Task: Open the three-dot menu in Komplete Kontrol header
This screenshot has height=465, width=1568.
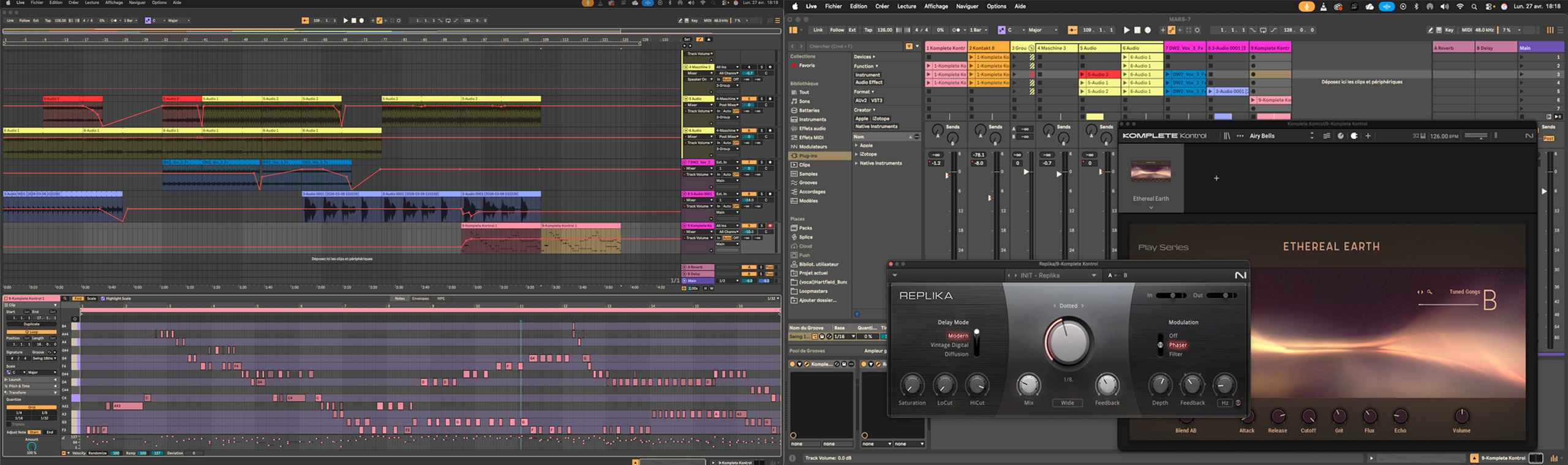Action: (x=1240, y=136)
